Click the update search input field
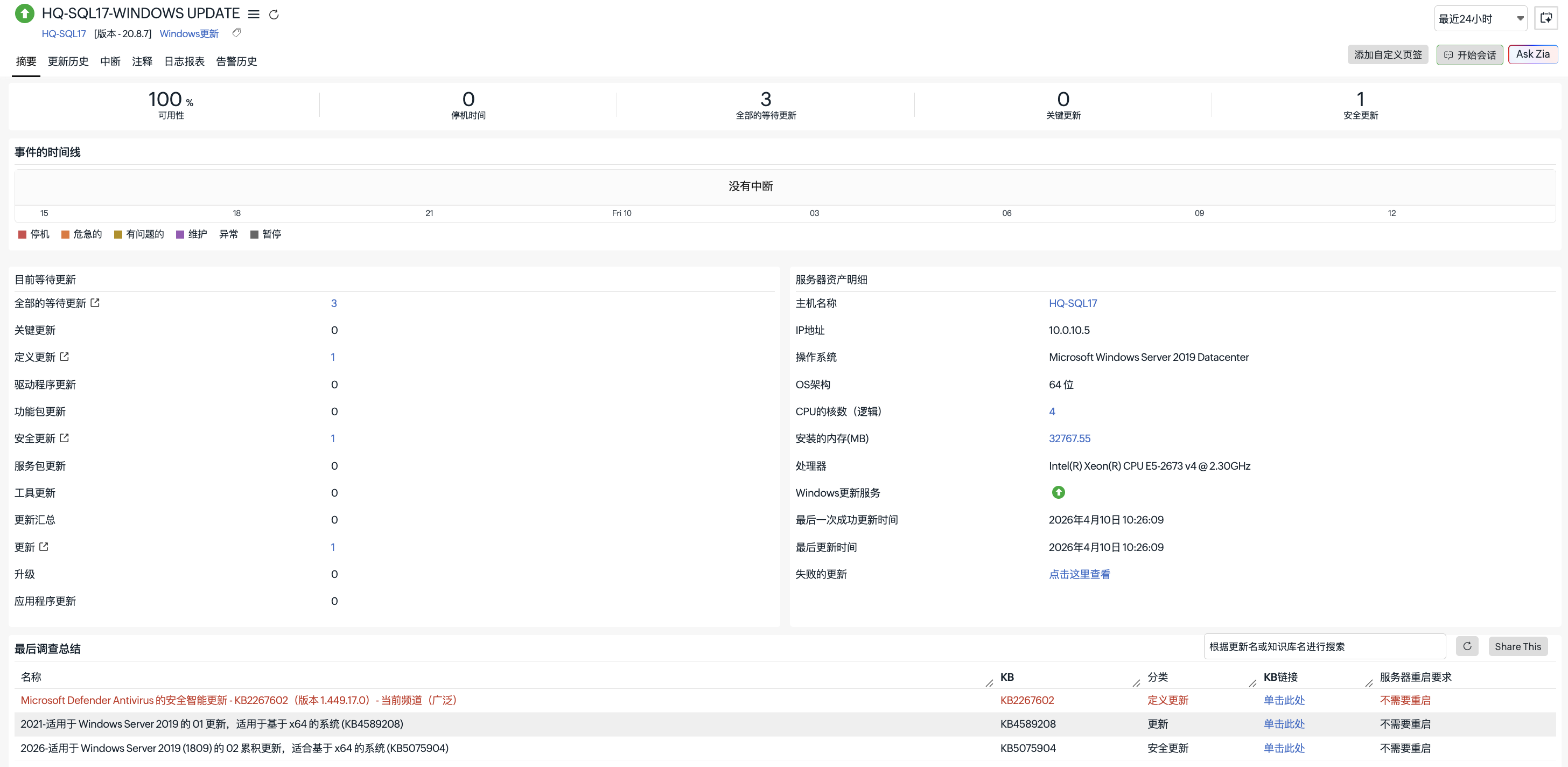This screenshot has width=1568, height=767. [1324, 646]
